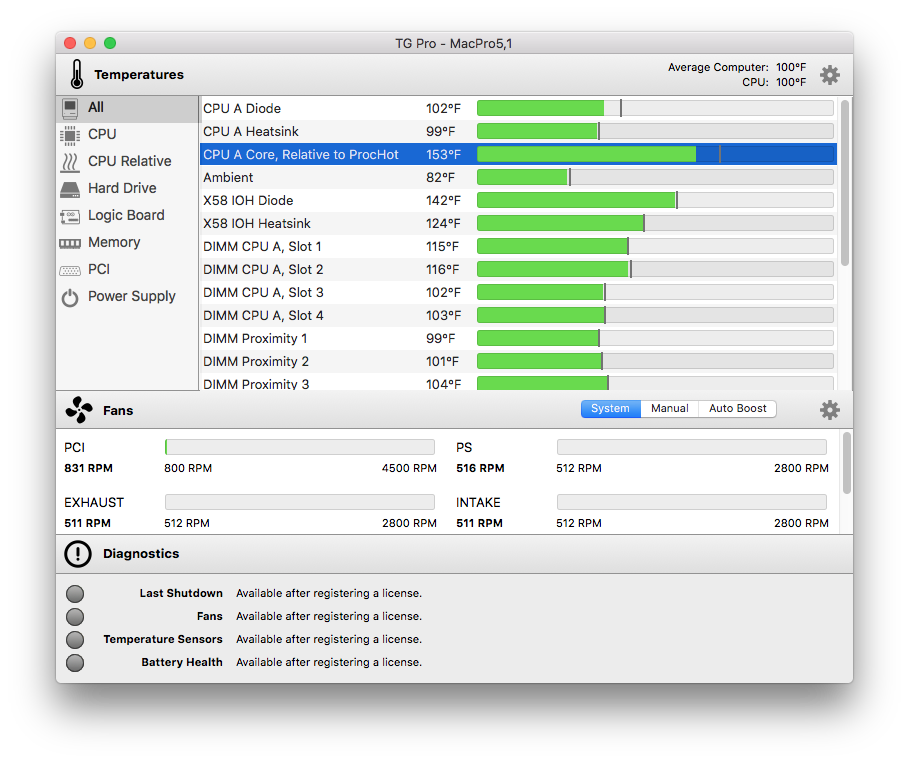Select DIMM CPU A, Slot 1 row
Image resolution: width=909 pixels, height=763 pixels.
tap(519, 246)
